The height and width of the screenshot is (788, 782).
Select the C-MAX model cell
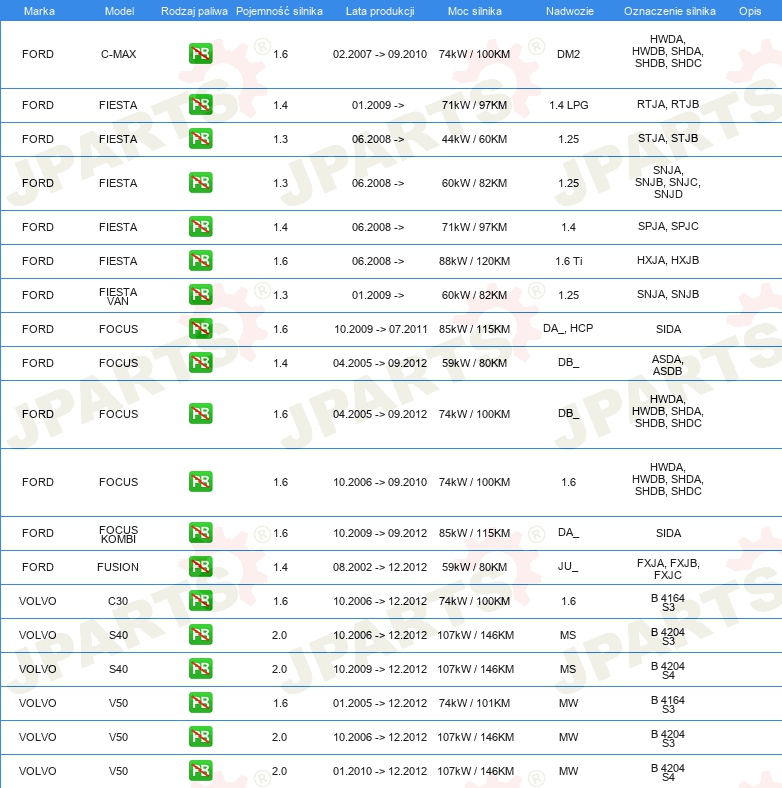tap(119, 54)
